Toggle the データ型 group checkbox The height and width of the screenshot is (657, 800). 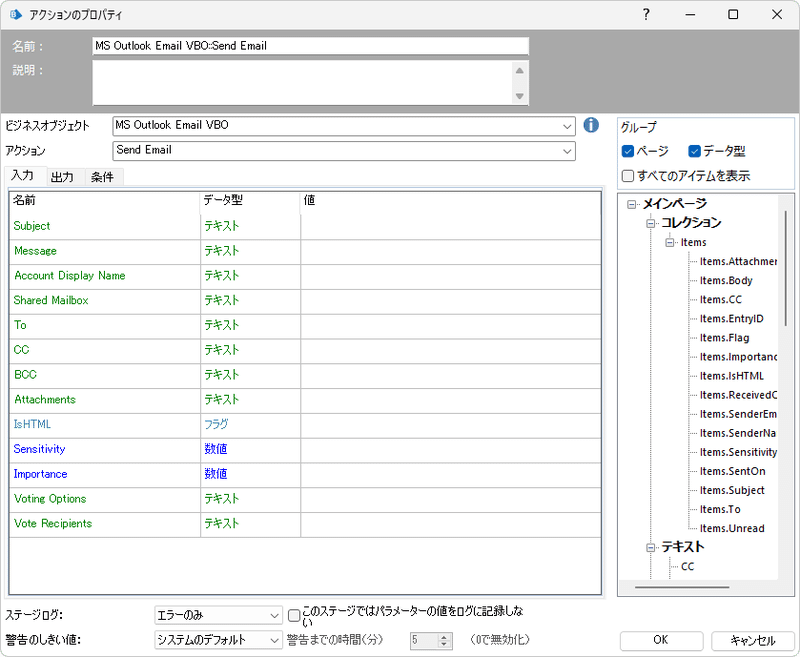694,151
